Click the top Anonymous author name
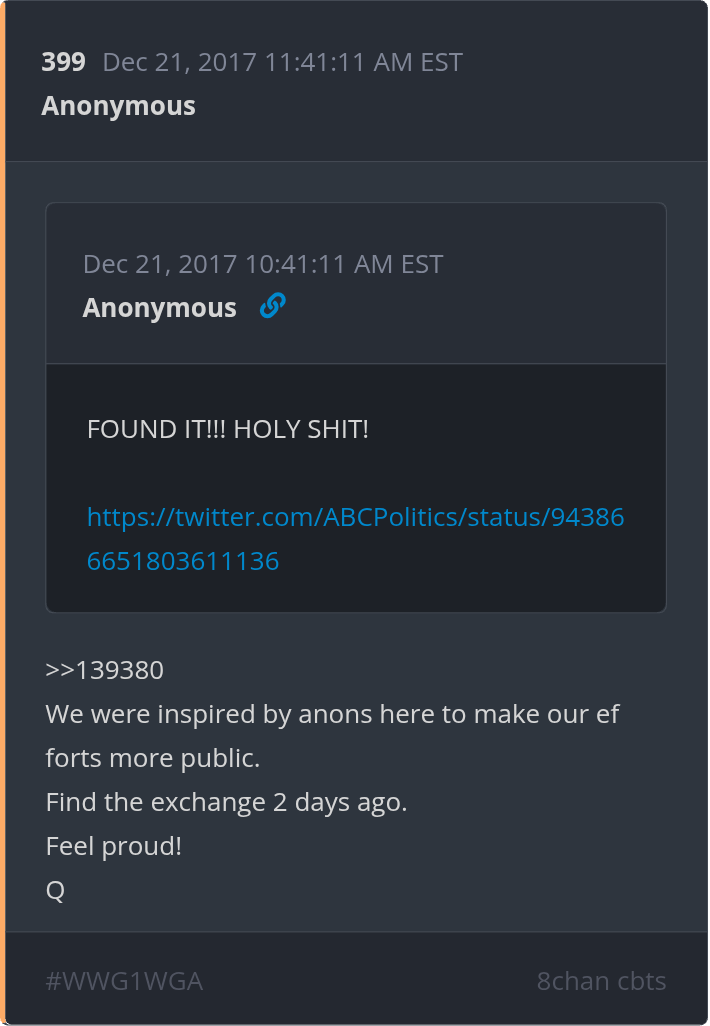This screenshot has width=710, height=1026. pyautogui.click(x=118, y=106)
